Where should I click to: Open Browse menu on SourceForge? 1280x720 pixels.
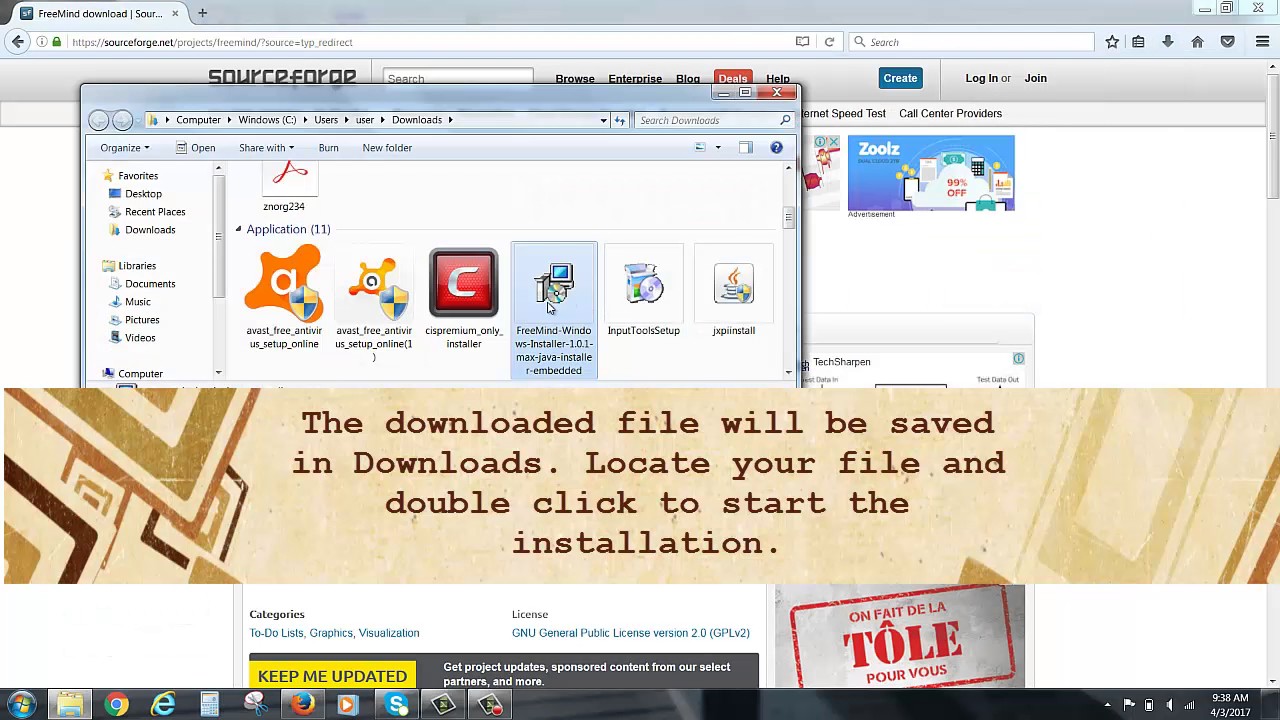coord(575,79)
